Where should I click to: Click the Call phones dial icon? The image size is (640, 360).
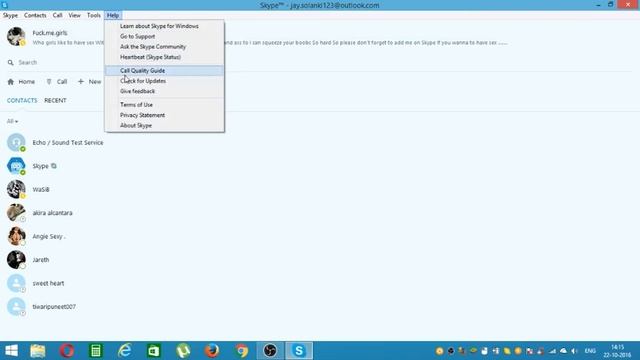pos(49,82)
